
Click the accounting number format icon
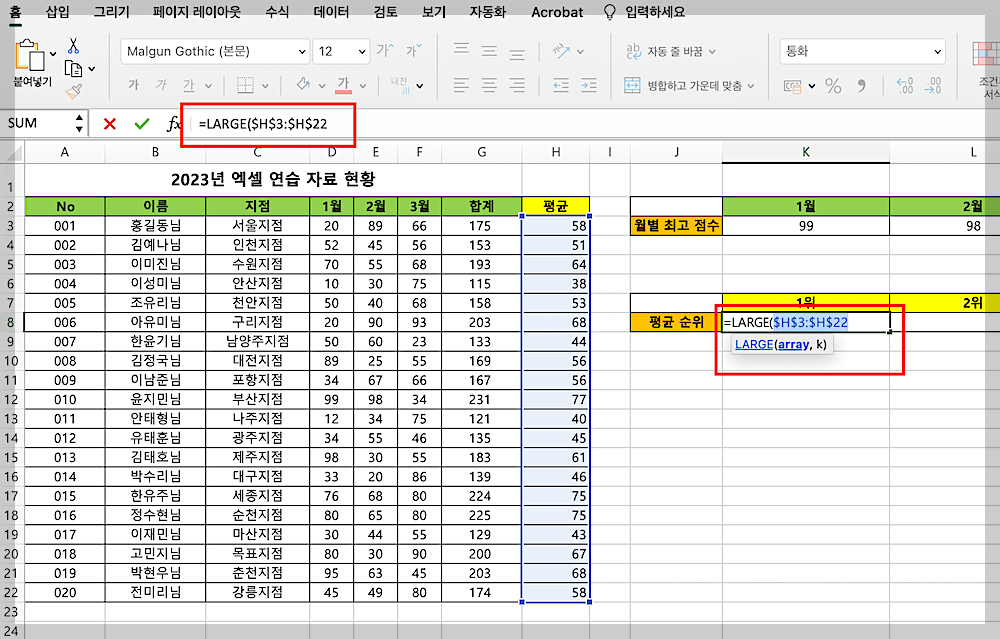(x=792, y=86)
